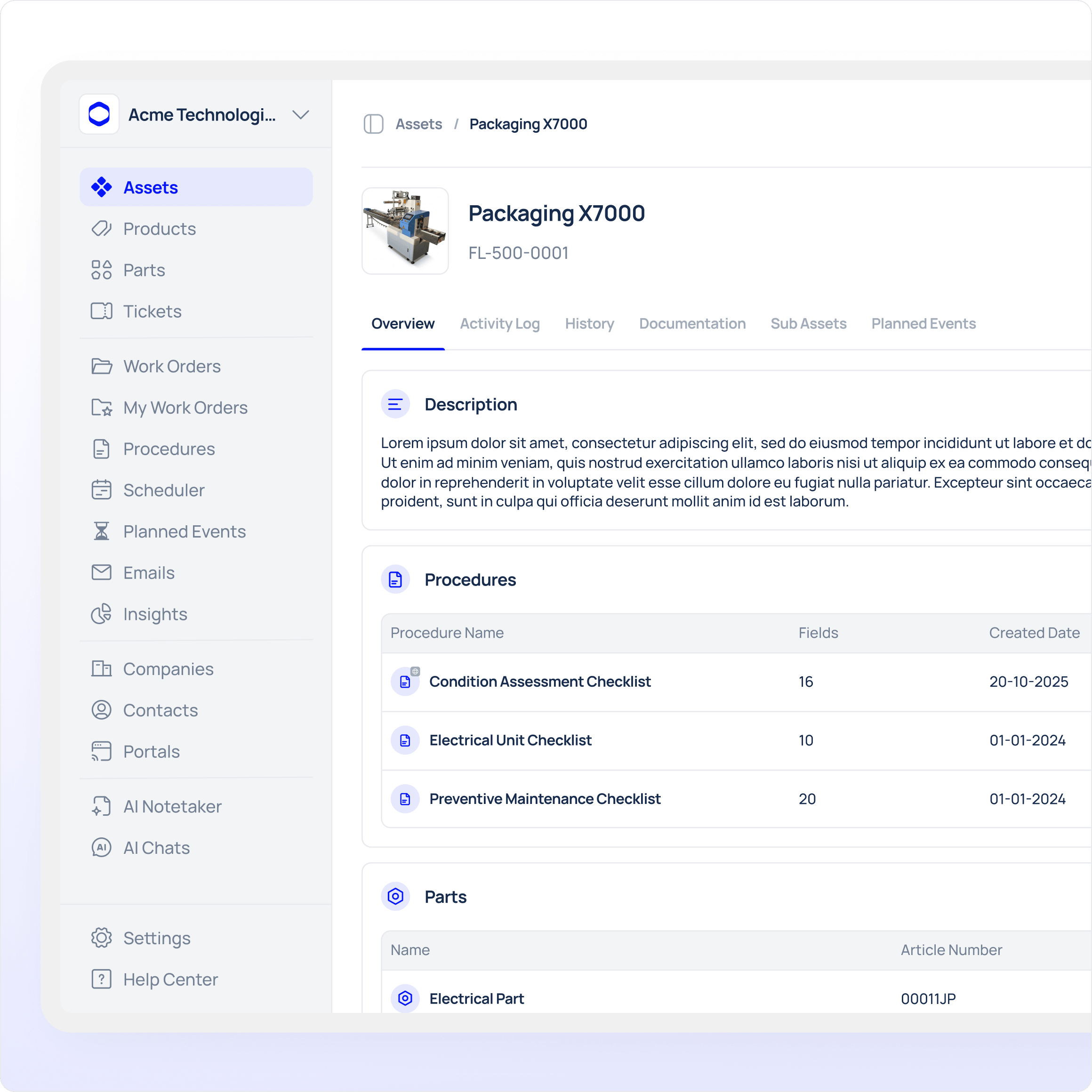This screenshot has height=1092, width=1092.
Task: Open the Electrical Part row
Action: [x=476, y=999]
